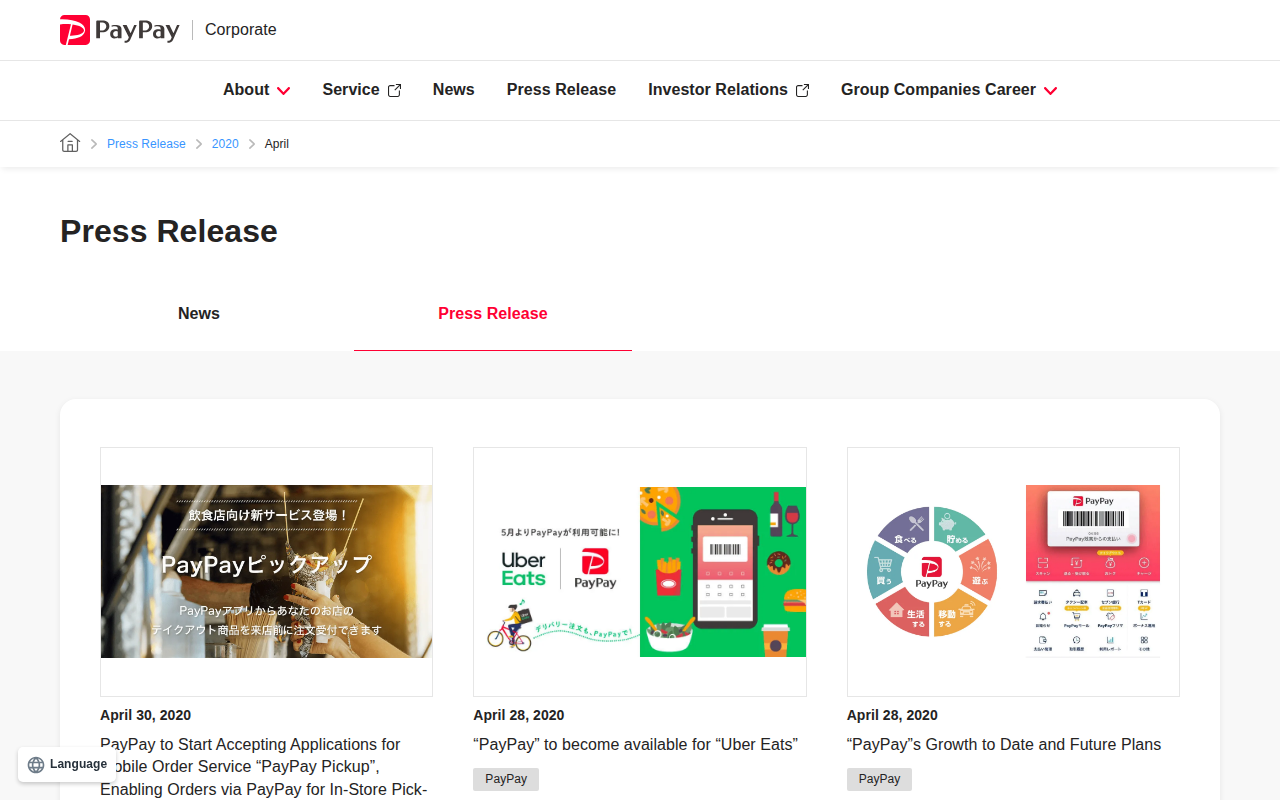Follow the 2020 breadcrumb link
This screenshot has width=1280, height=800.
tap(225, 144)
